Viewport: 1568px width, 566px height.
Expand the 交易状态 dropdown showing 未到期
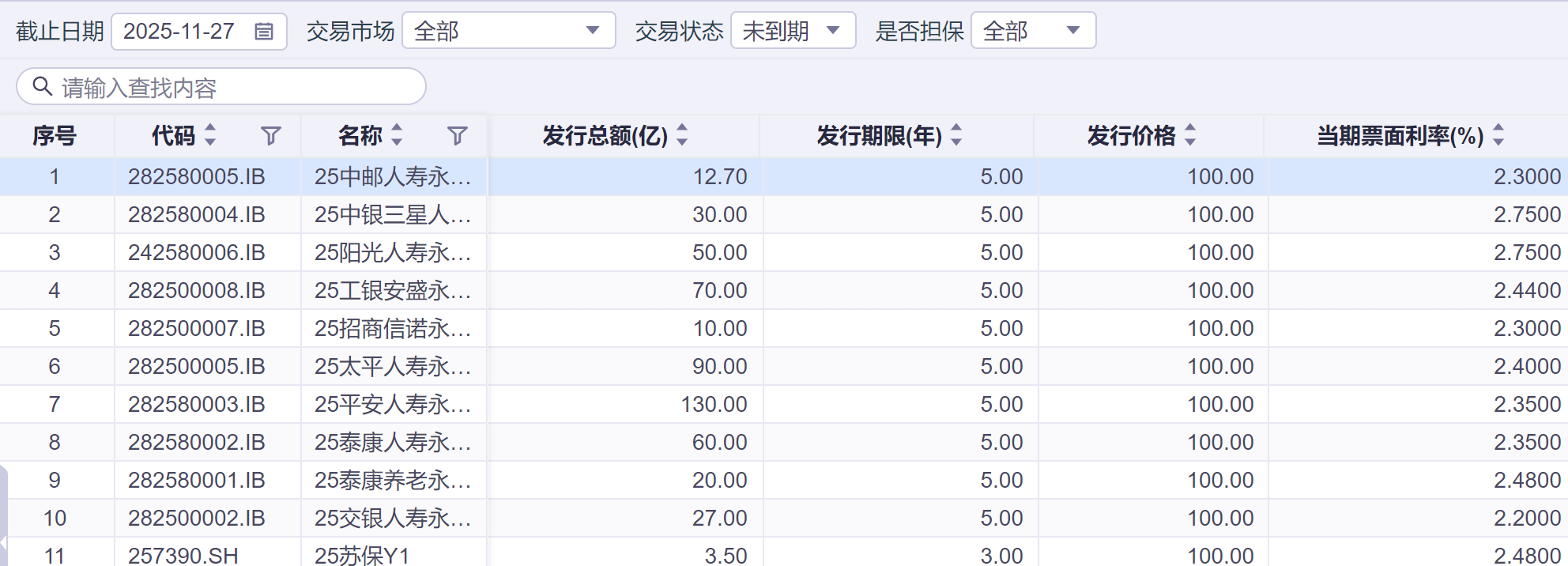[x=832, y=31]
